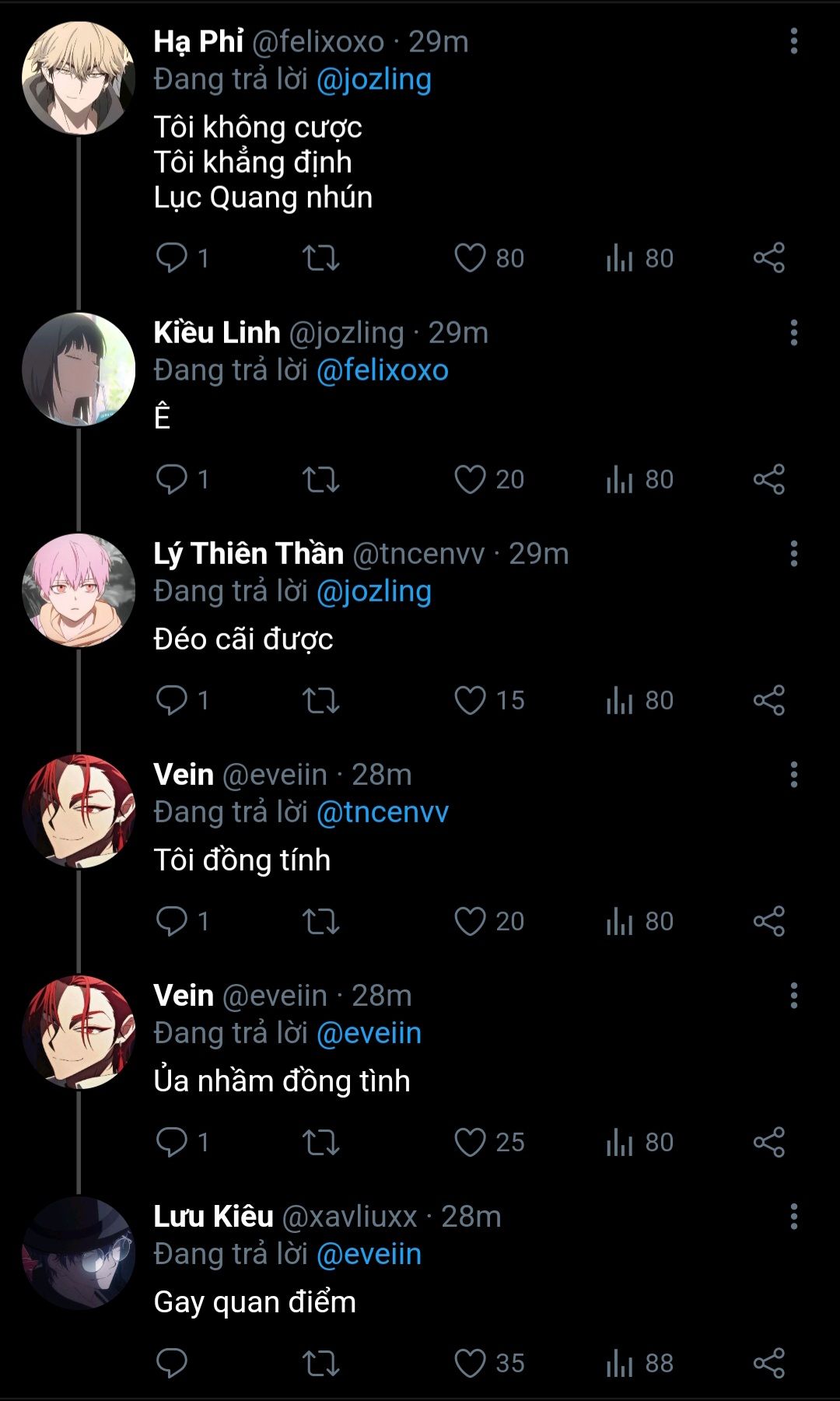Open @jozling mention in Hạ Phi's tweet
This screenshot has width=840, height=1401.
pos(373,79)
